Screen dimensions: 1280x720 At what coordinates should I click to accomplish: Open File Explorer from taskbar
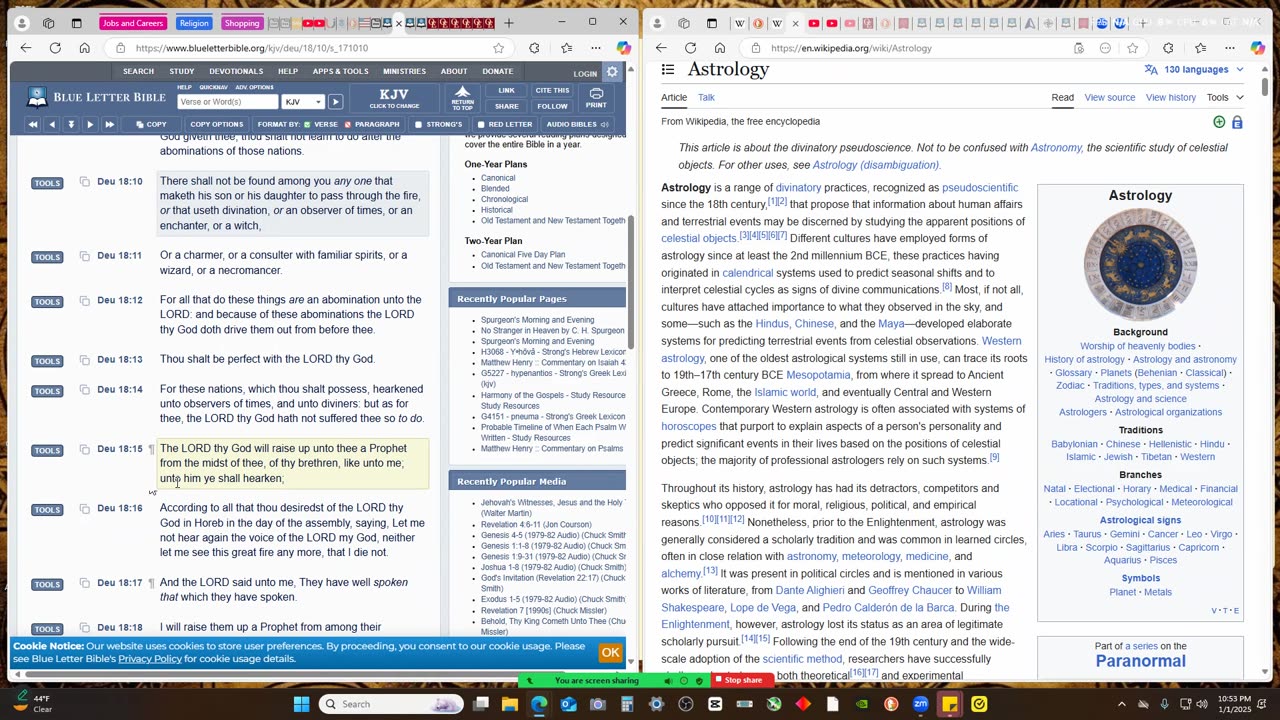(x=510, y=704)
